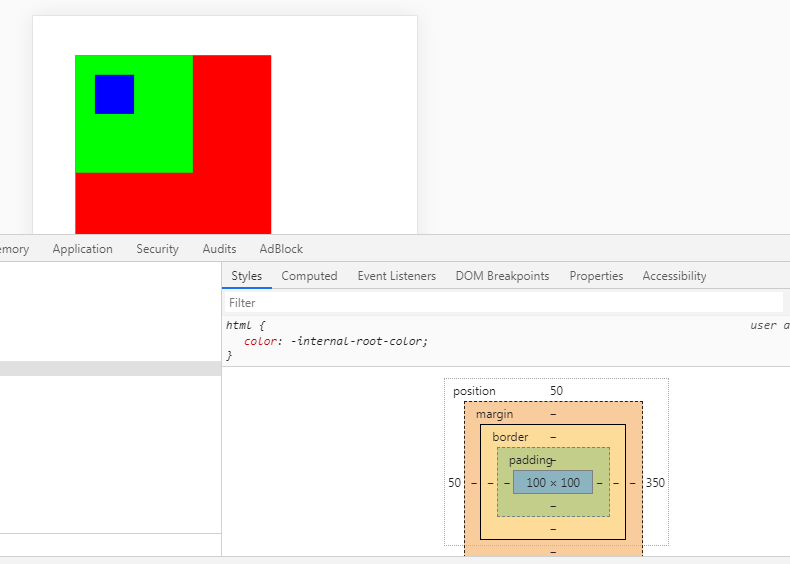Click the Filter styles input field

pos(504,303)
